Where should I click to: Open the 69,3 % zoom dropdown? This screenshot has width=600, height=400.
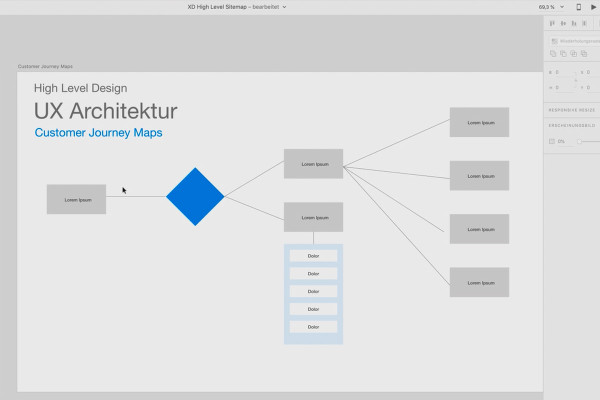(551, 7)
